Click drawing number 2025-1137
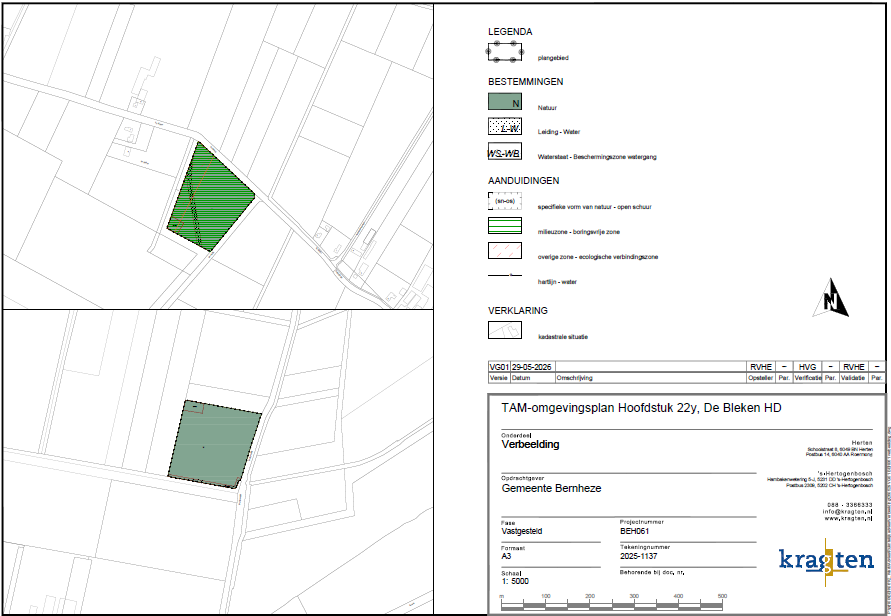The image size is (891, 616). (639, 556)
